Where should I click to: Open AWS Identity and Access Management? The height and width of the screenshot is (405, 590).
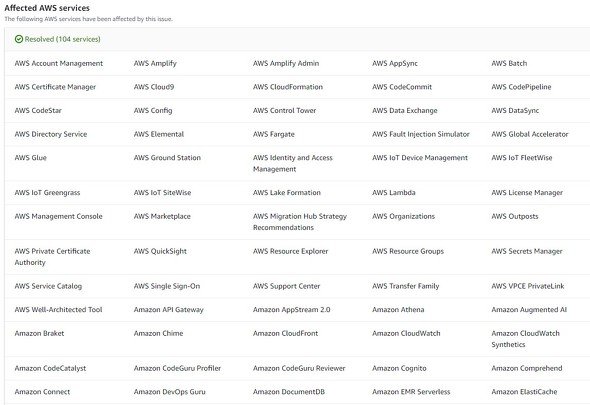tap(293, 163)
